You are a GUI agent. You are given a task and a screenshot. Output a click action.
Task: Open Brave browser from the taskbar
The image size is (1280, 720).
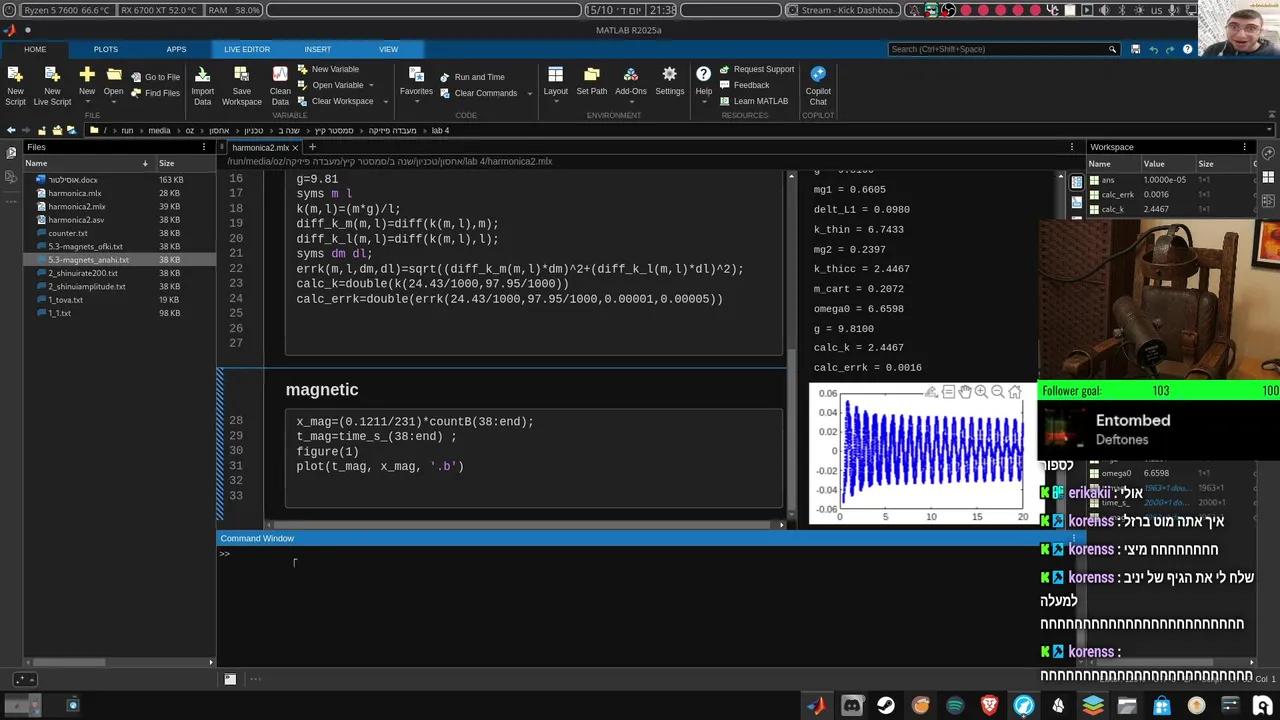[989, 705]
